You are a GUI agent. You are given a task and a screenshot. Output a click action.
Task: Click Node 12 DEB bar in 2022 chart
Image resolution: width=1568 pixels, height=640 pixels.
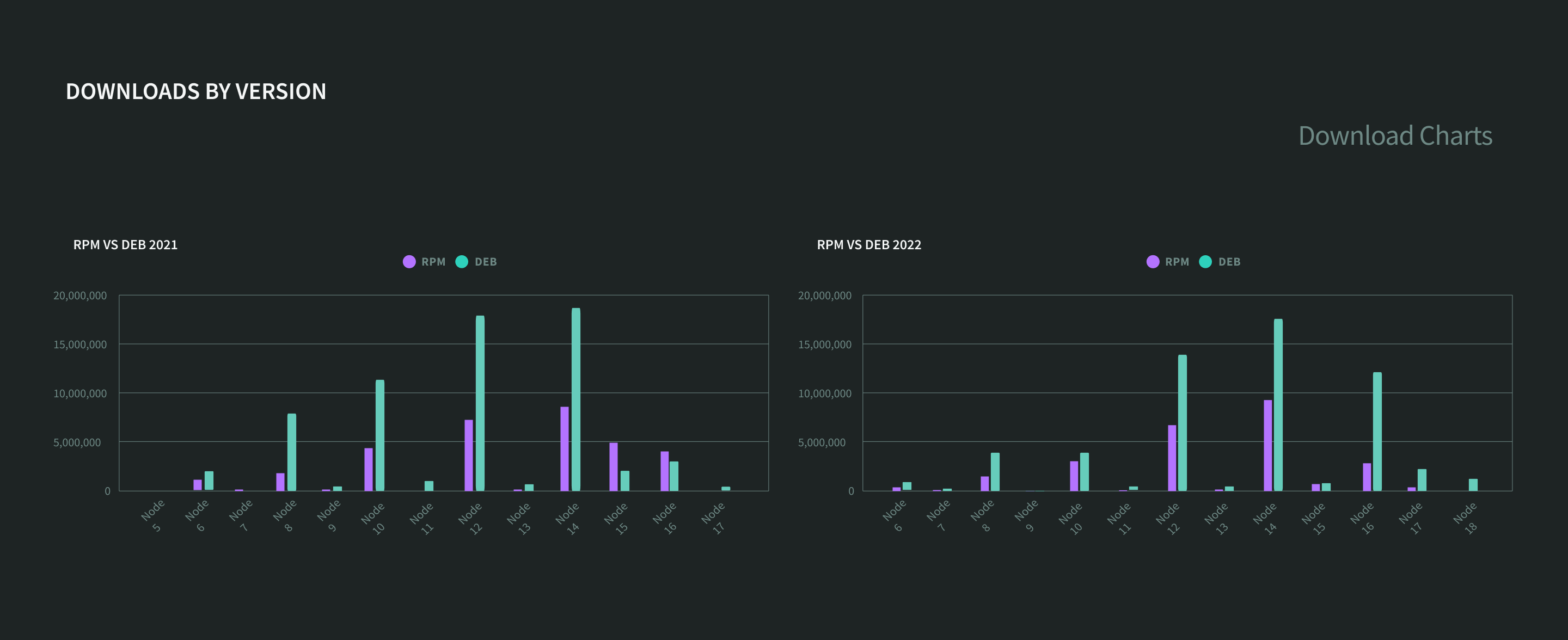[x=1182, y=423]
